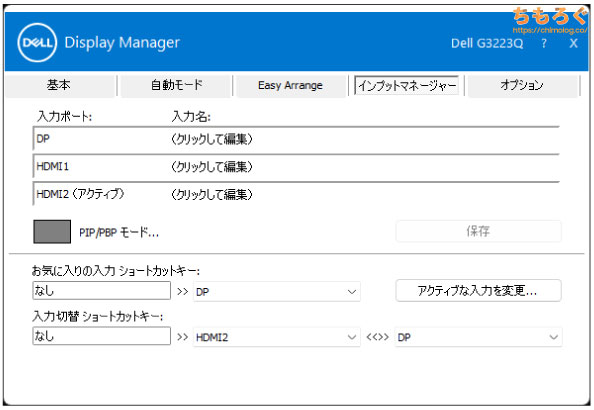Select the DP input port label

coord(43,139)
